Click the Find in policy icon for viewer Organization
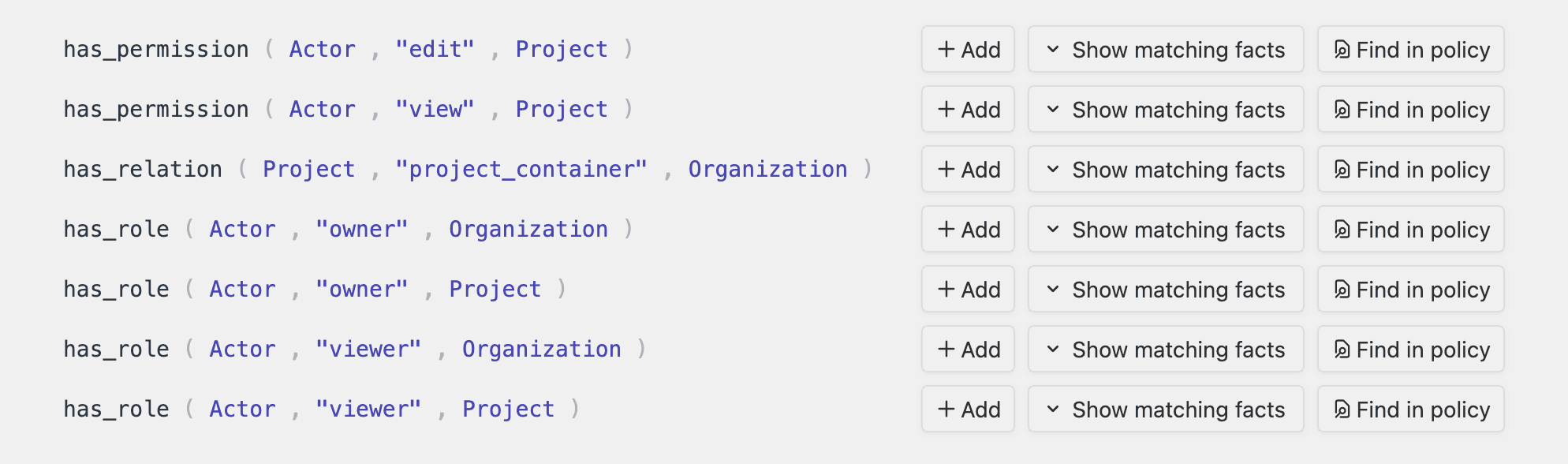This screenshot has width=1568, height=464. [1342, 350]
